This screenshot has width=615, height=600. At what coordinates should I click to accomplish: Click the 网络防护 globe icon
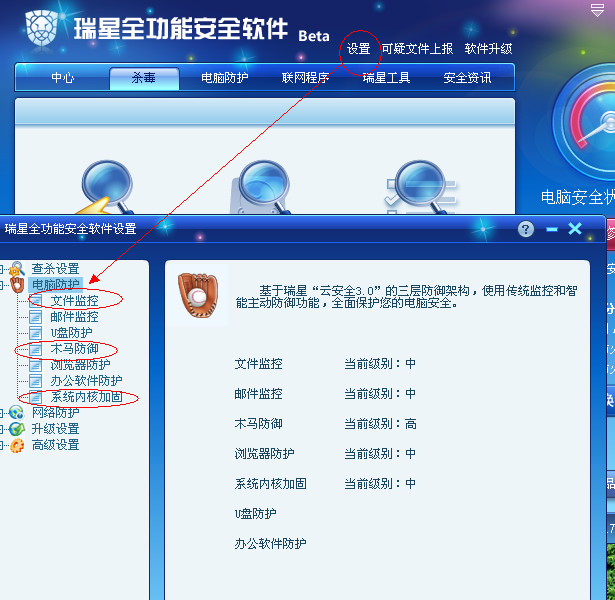(16, 413)
